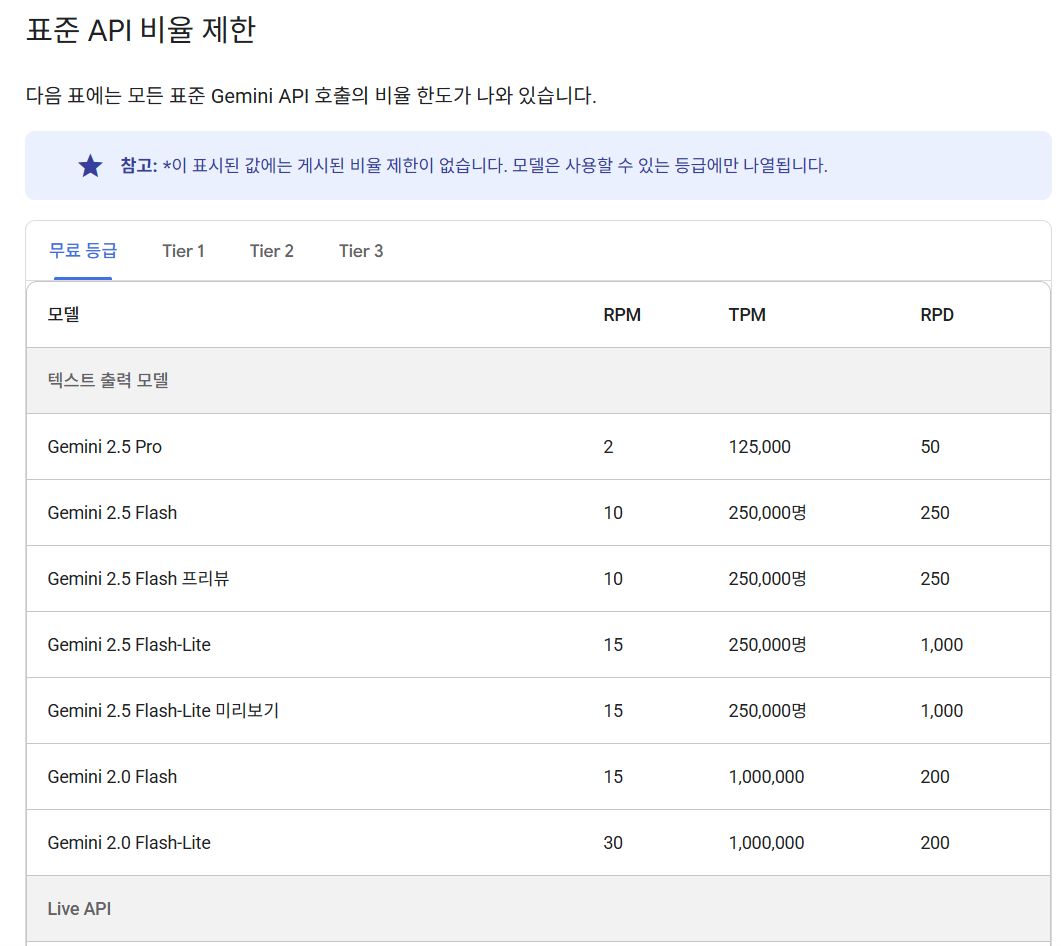Click the 다음 표에는 intro sentence
This screenshot has height=946, width=1061.
coord(311,95)
